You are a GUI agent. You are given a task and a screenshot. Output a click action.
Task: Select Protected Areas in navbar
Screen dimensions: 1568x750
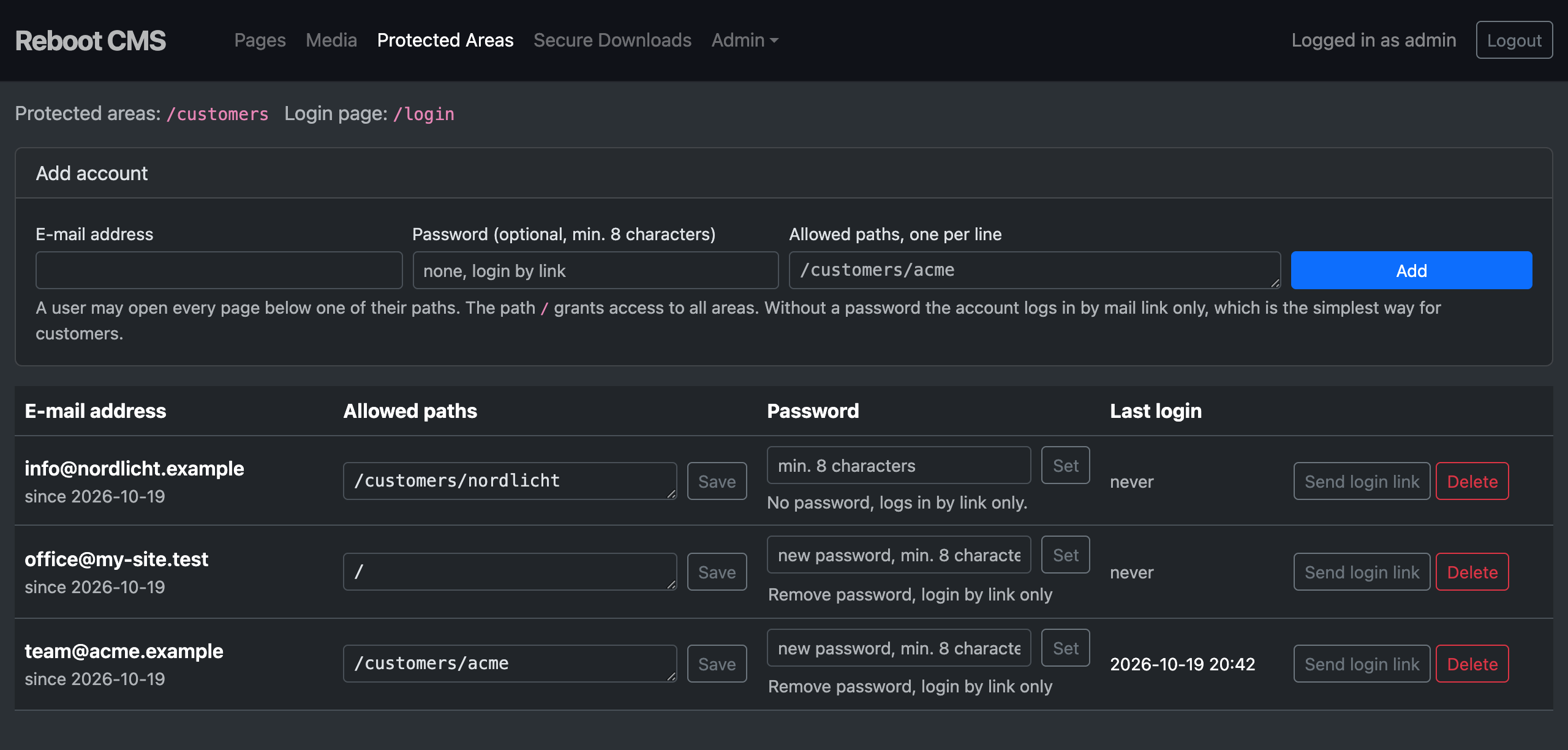445,40
